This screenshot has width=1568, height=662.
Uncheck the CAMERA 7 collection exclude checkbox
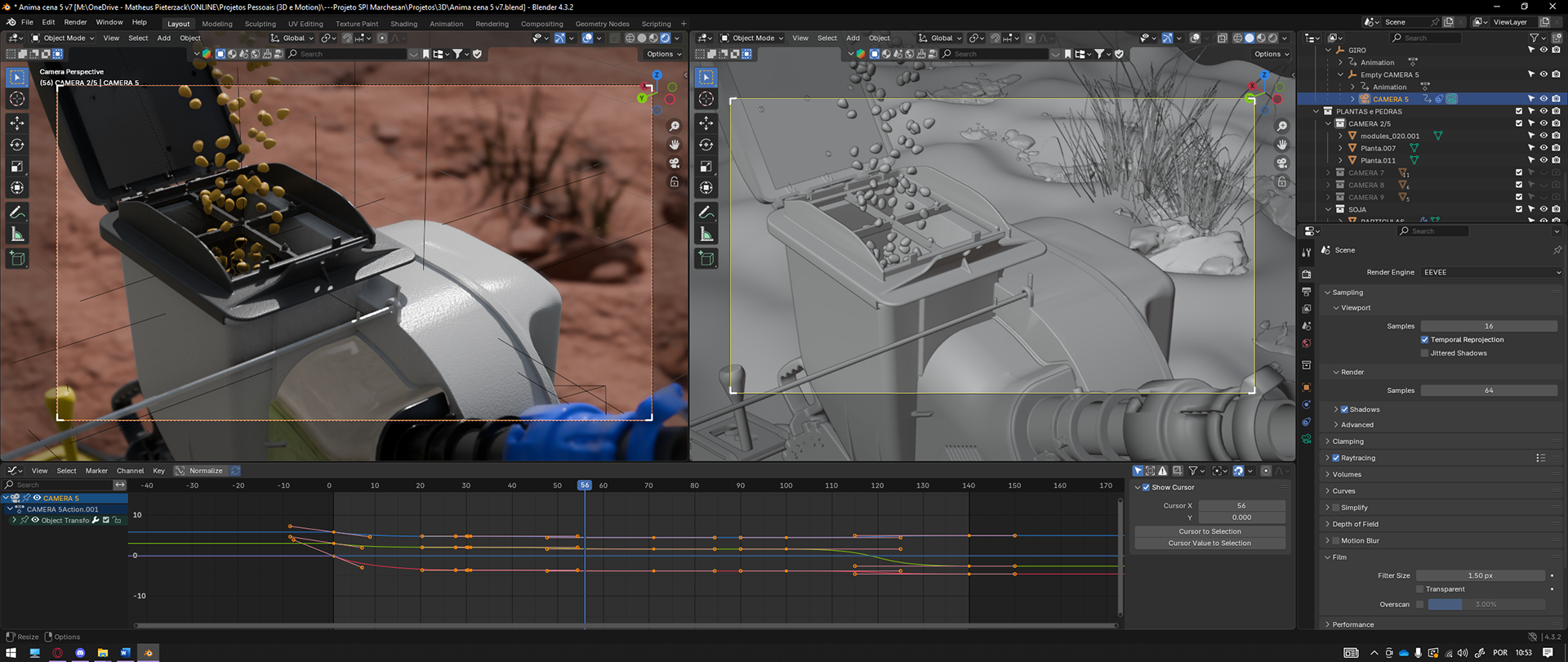pos(1519,172)
